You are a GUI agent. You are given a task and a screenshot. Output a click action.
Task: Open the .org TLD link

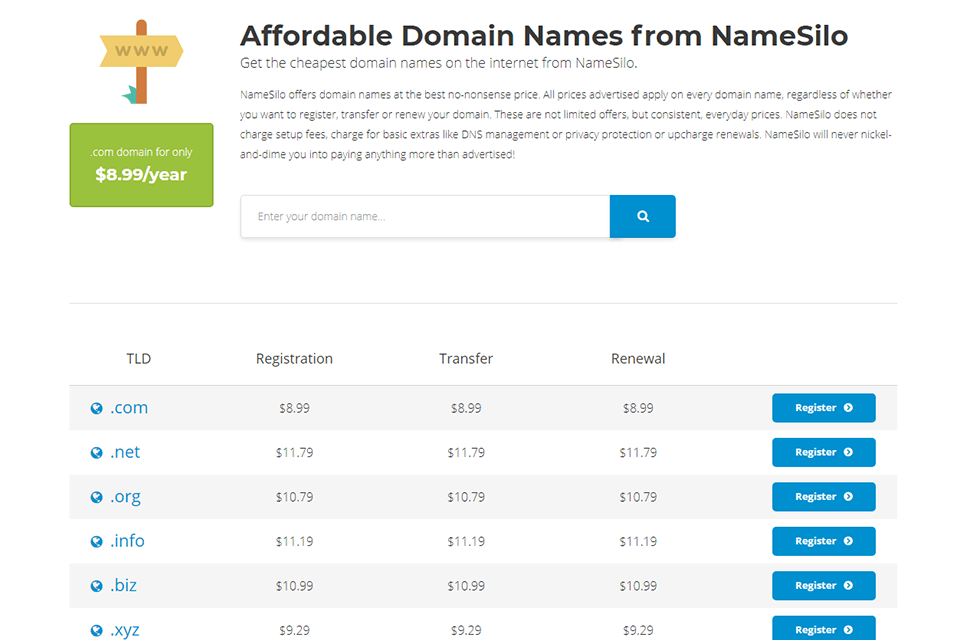coord(125,497)
